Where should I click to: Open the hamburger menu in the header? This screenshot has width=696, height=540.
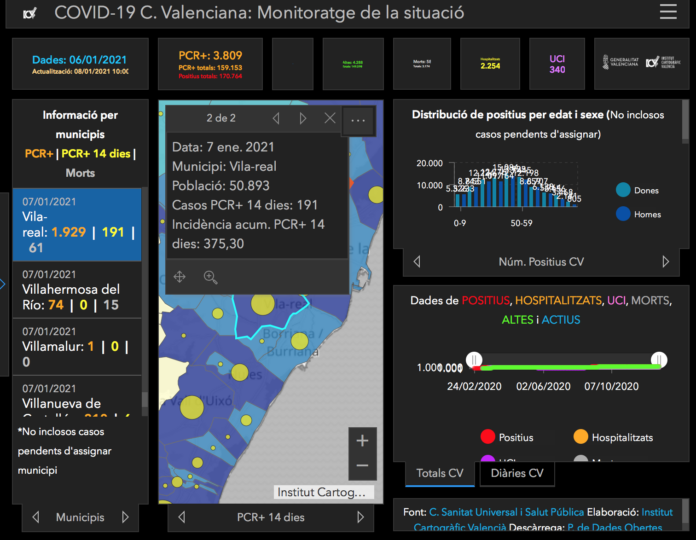668,13
